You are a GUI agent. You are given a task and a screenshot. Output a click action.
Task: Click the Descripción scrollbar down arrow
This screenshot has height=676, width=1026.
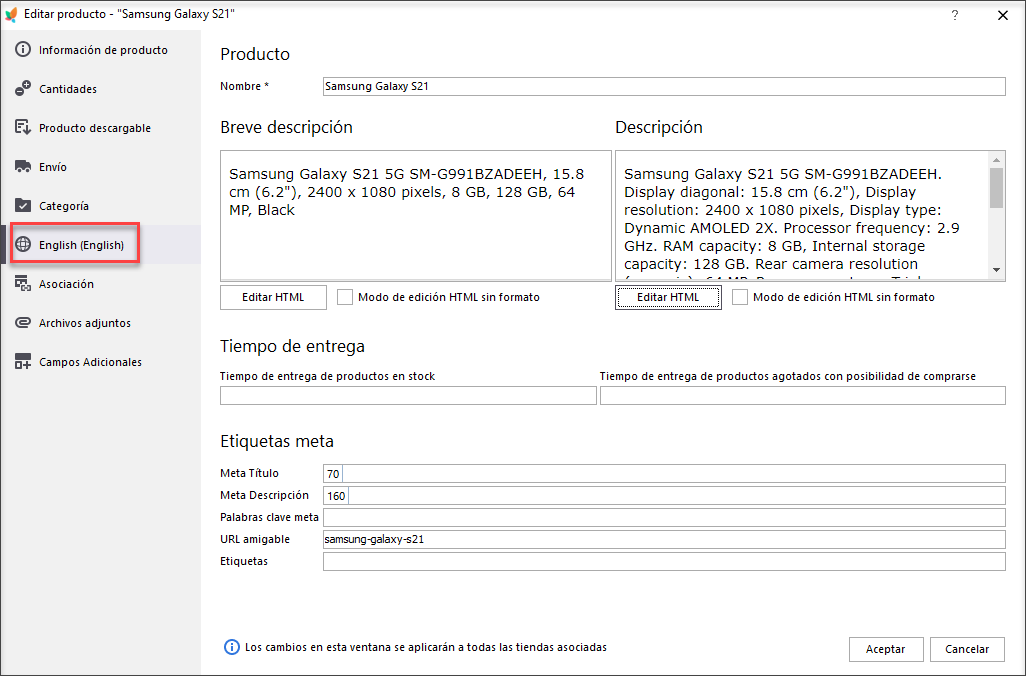[x=997, y=270]
